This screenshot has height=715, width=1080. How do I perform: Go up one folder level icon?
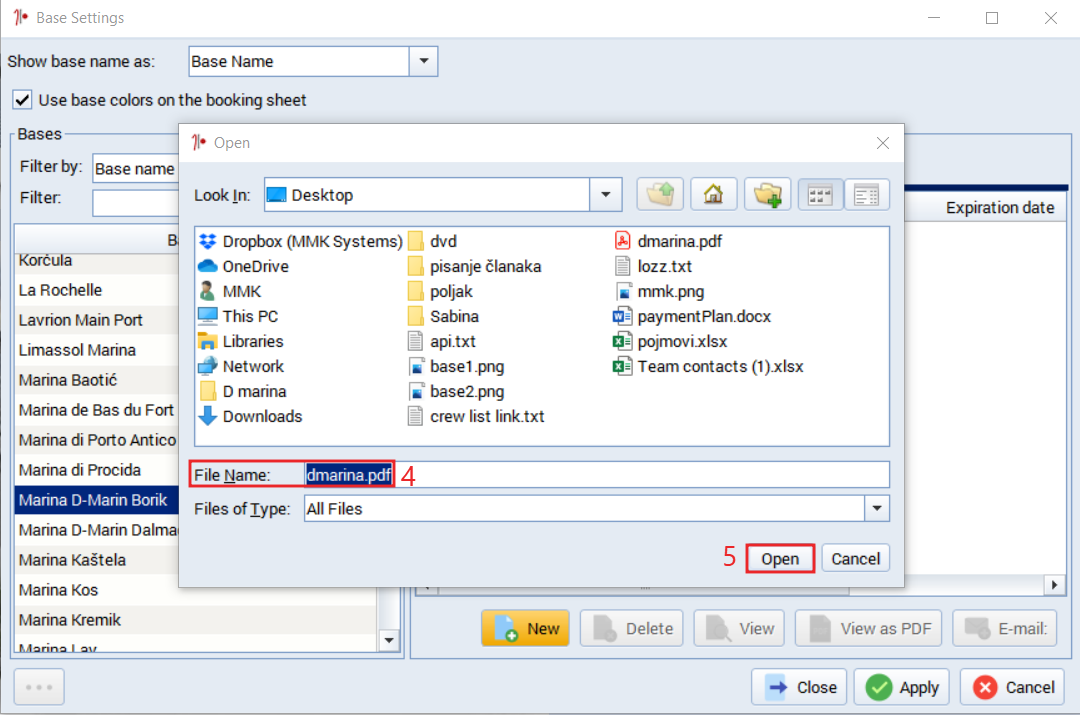point(660,195)
